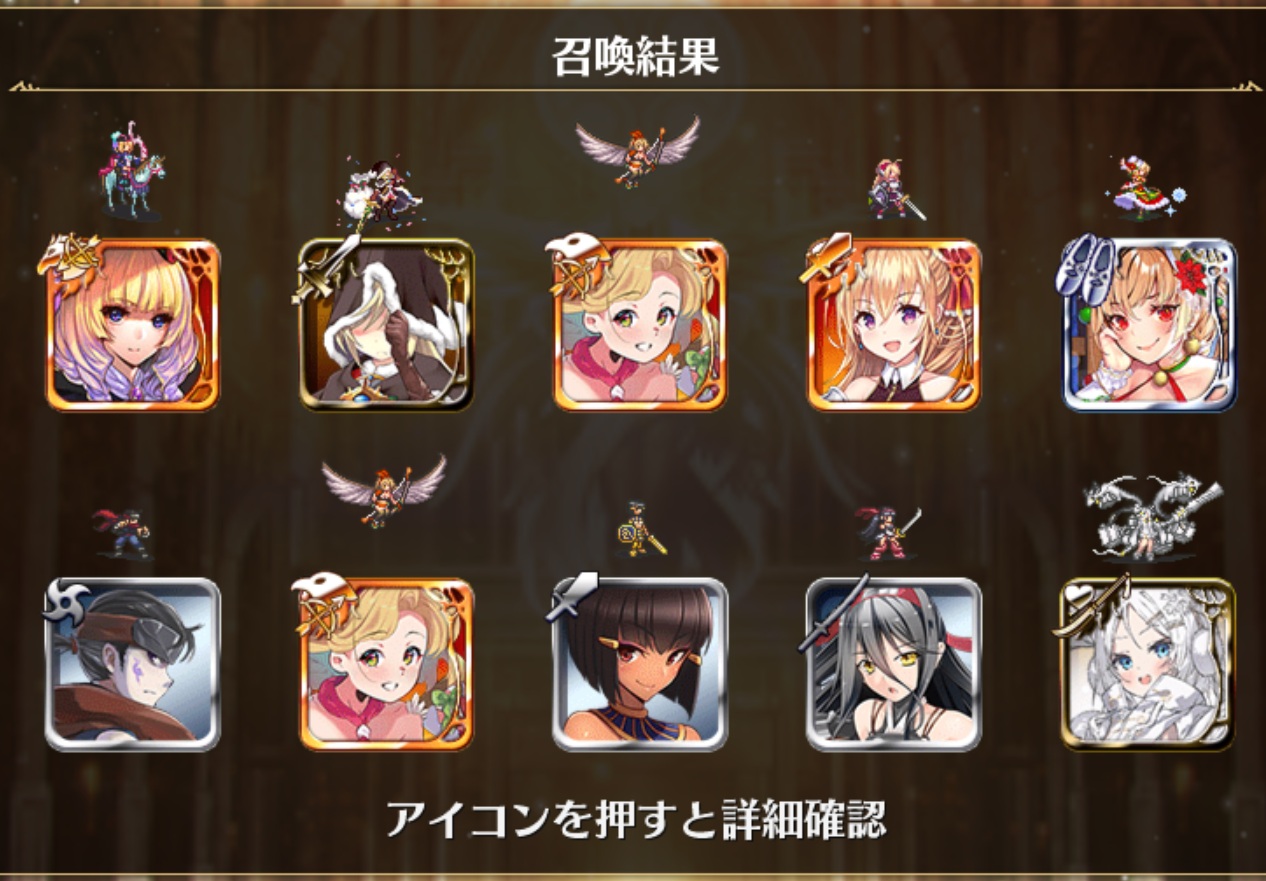This screenshot has height=881, width=1266.
Task: View the white-haired bride portrait
Action: point(1149,664)
